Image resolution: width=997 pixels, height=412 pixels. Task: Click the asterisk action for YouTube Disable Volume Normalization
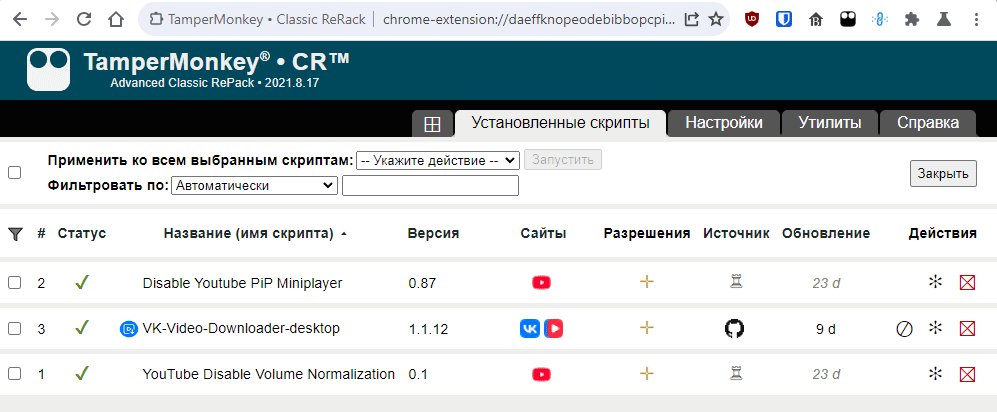click(935, 373)
